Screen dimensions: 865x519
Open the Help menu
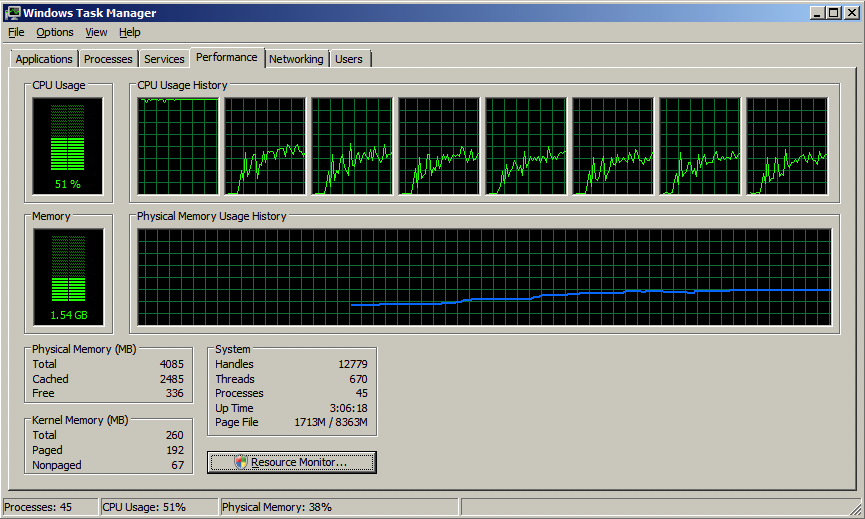click(x=130, y=33)
